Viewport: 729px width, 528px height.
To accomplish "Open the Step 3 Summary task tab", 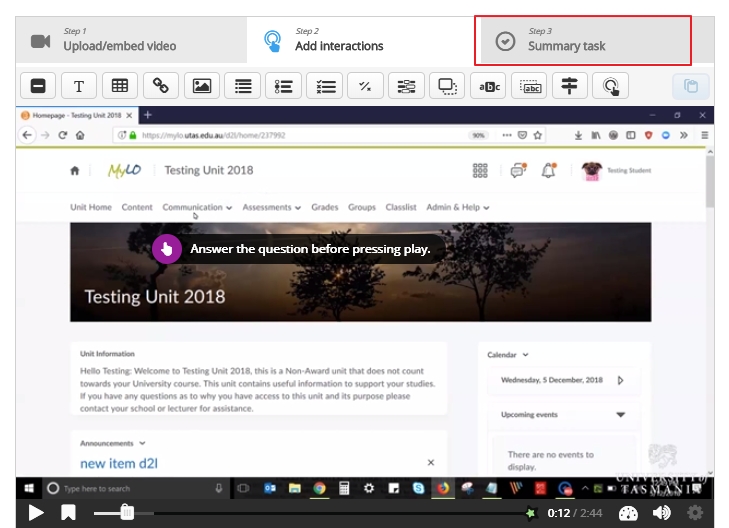I will (583, 40).
